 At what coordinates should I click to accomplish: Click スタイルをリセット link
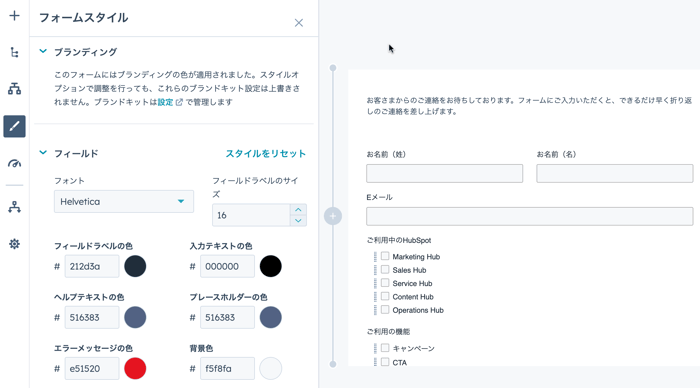click(x=266, y=154)
